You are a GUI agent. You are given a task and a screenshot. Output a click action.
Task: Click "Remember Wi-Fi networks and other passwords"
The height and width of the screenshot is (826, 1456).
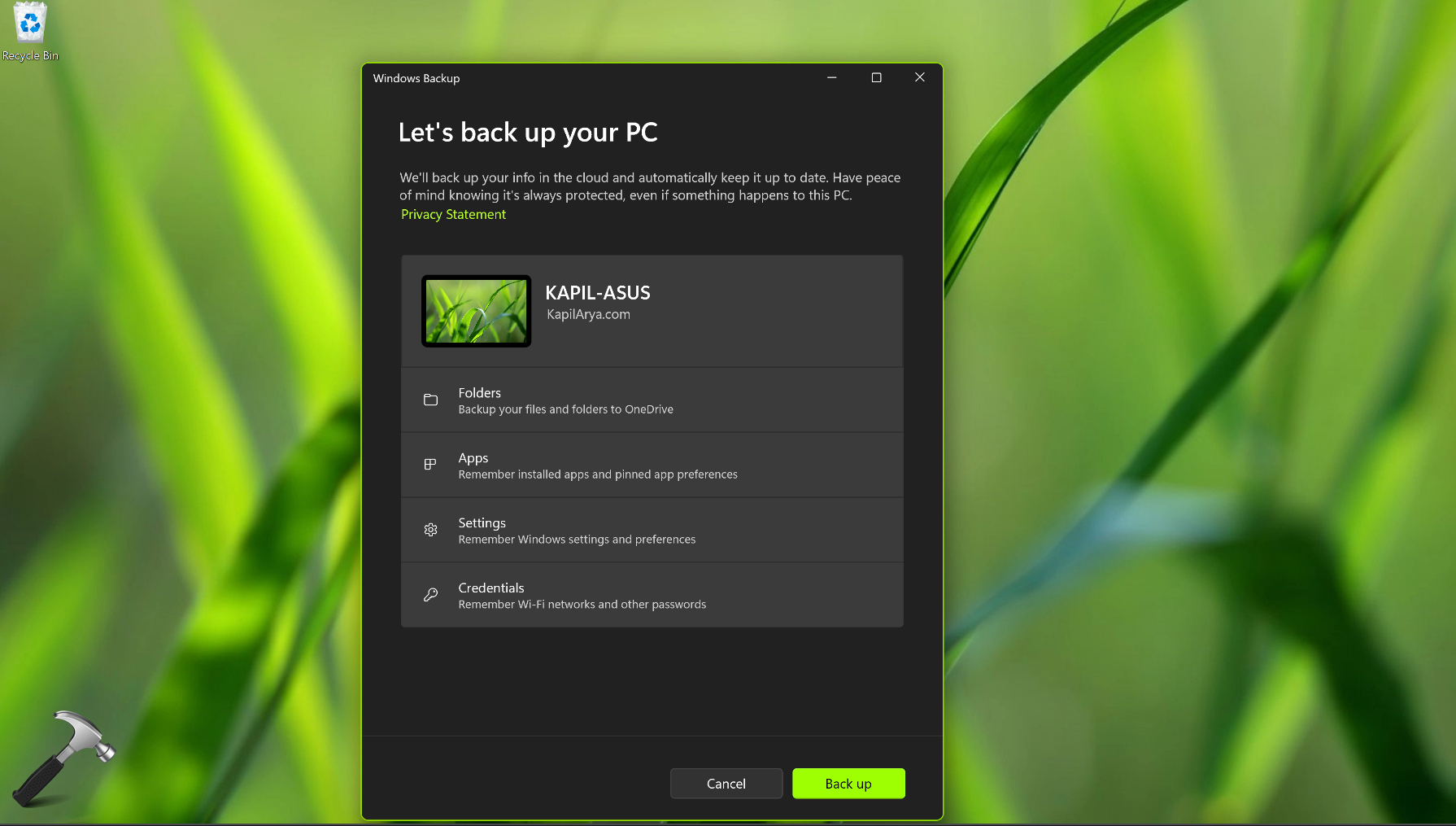(582, 605)
